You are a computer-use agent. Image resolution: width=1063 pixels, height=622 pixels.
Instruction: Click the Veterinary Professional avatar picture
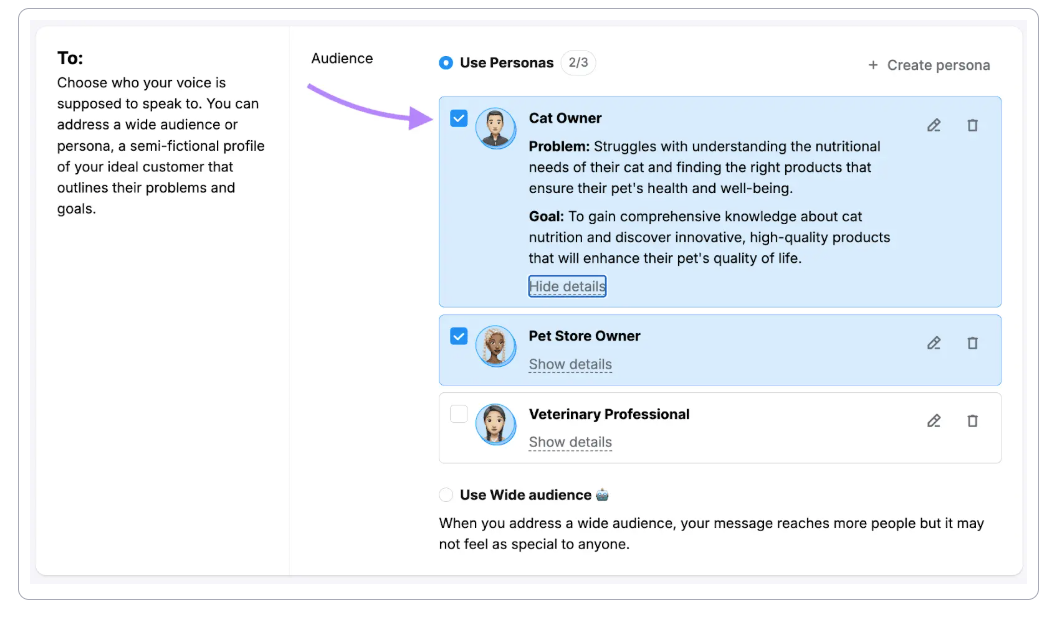point(495,424)
